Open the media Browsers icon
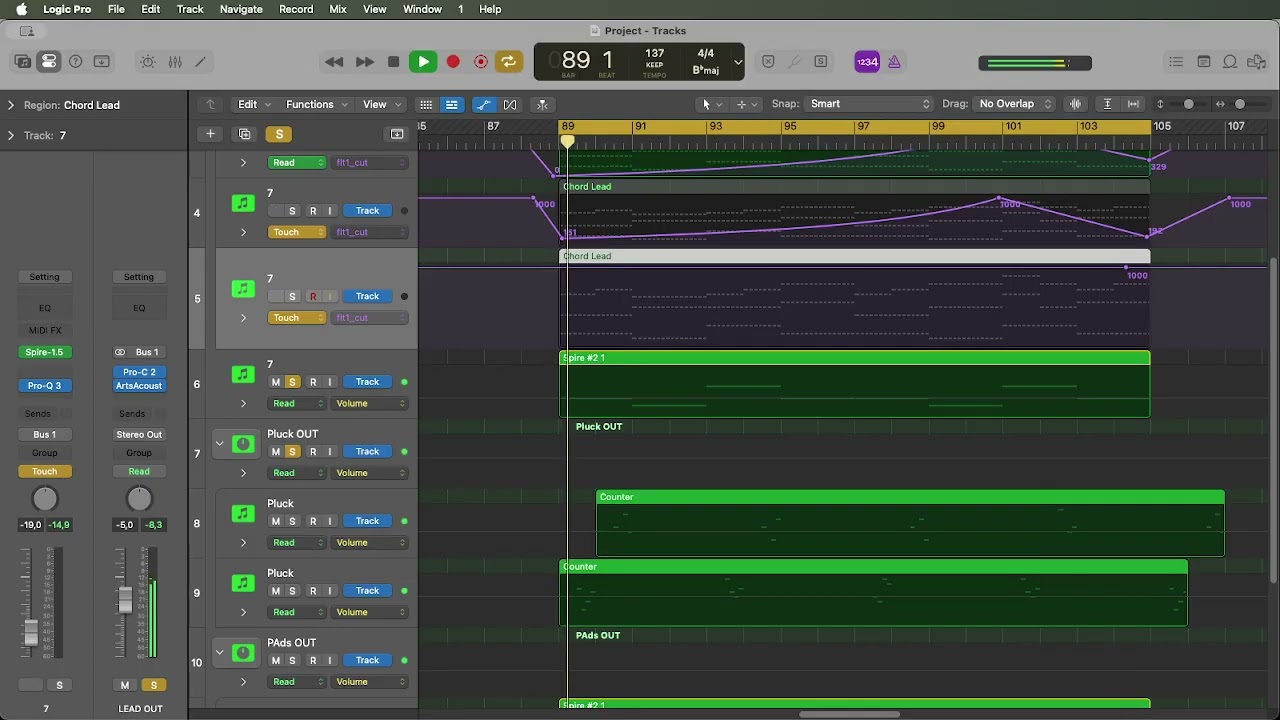This screenshot has height=720, width=1280. pyautogui.click(x=1257, y=62)
